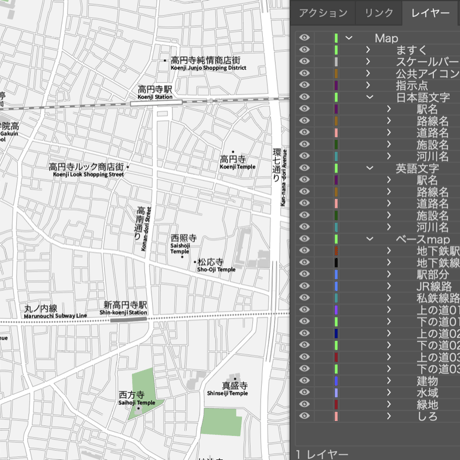The image size is (460, 460).
Task: Expand the 建物 layer chevron
Action: [389, 381]
